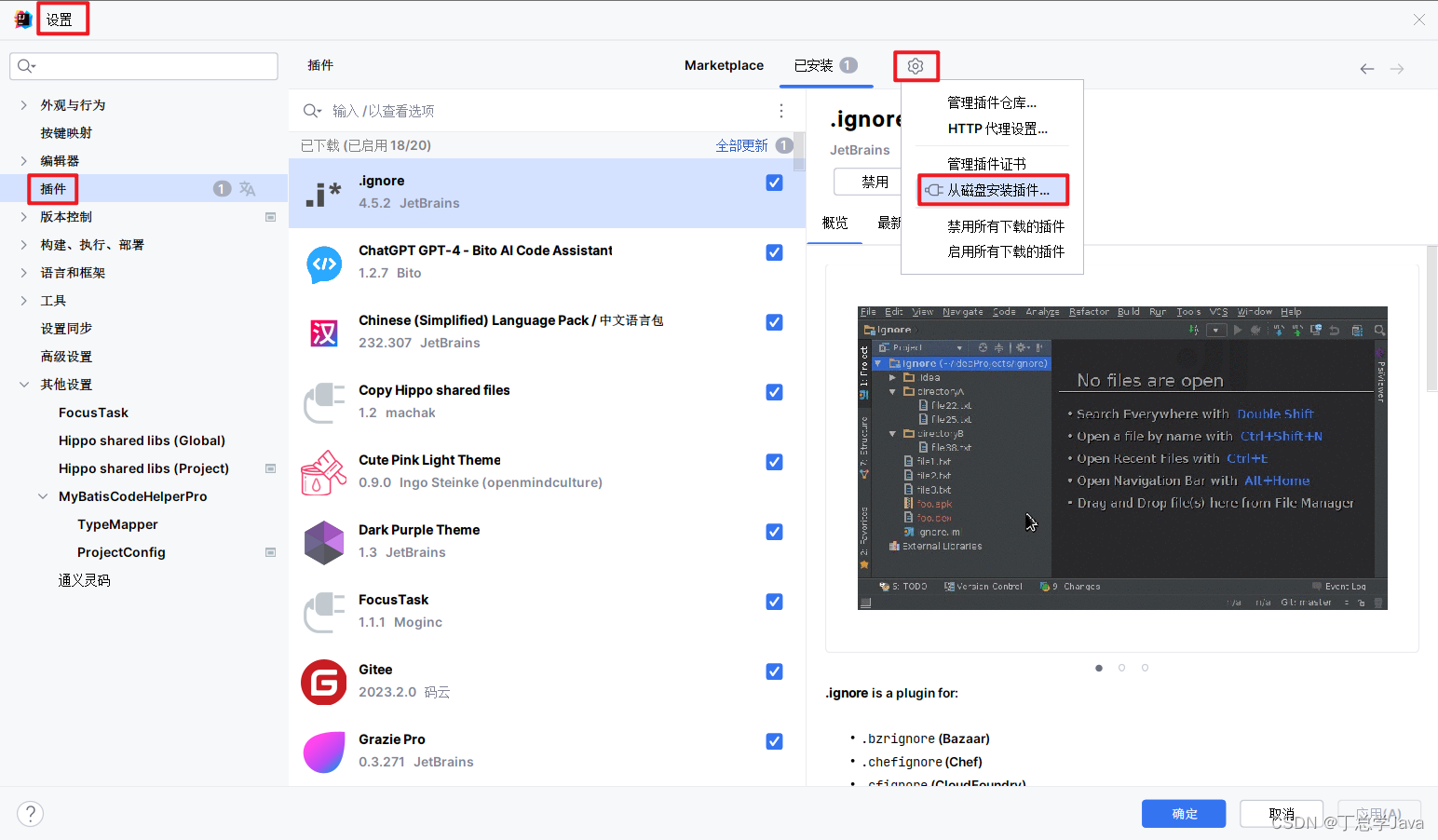Expand the 版本控制 settings node

click(x=24, y=217)
